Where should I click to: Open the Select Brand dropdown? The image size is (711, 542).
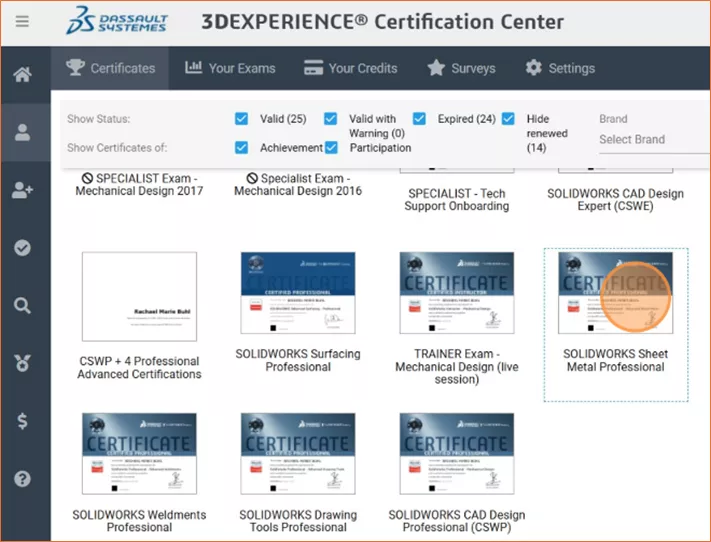[x=654, y=140]
